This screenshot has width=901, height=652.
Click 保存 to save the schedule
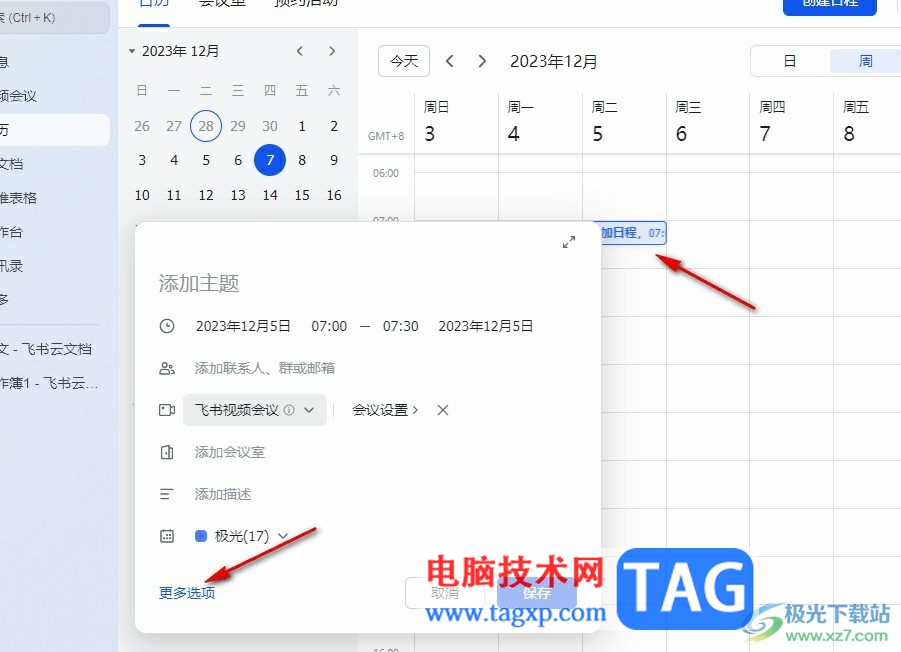click(x=537, y=593)
